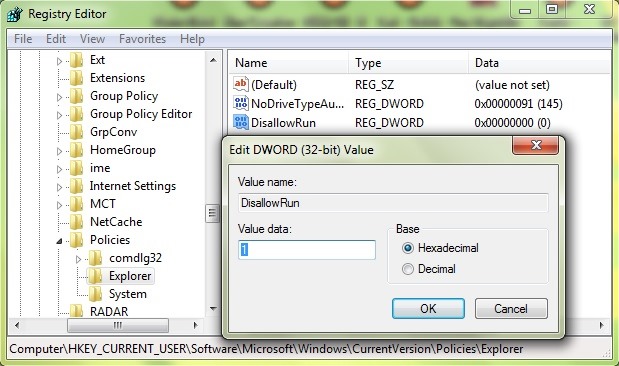The height and width of the screenshot is (366, 619).
Task: Confirm the value with OK
Action: [428, 308]
